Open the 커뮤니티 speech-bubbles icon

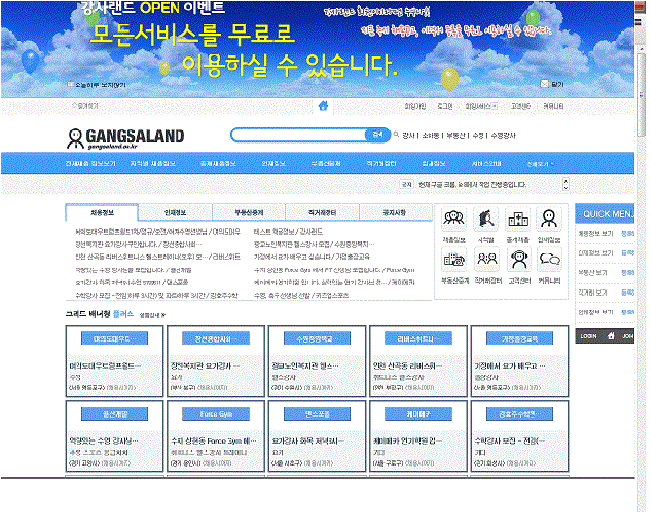click(550, 260)
